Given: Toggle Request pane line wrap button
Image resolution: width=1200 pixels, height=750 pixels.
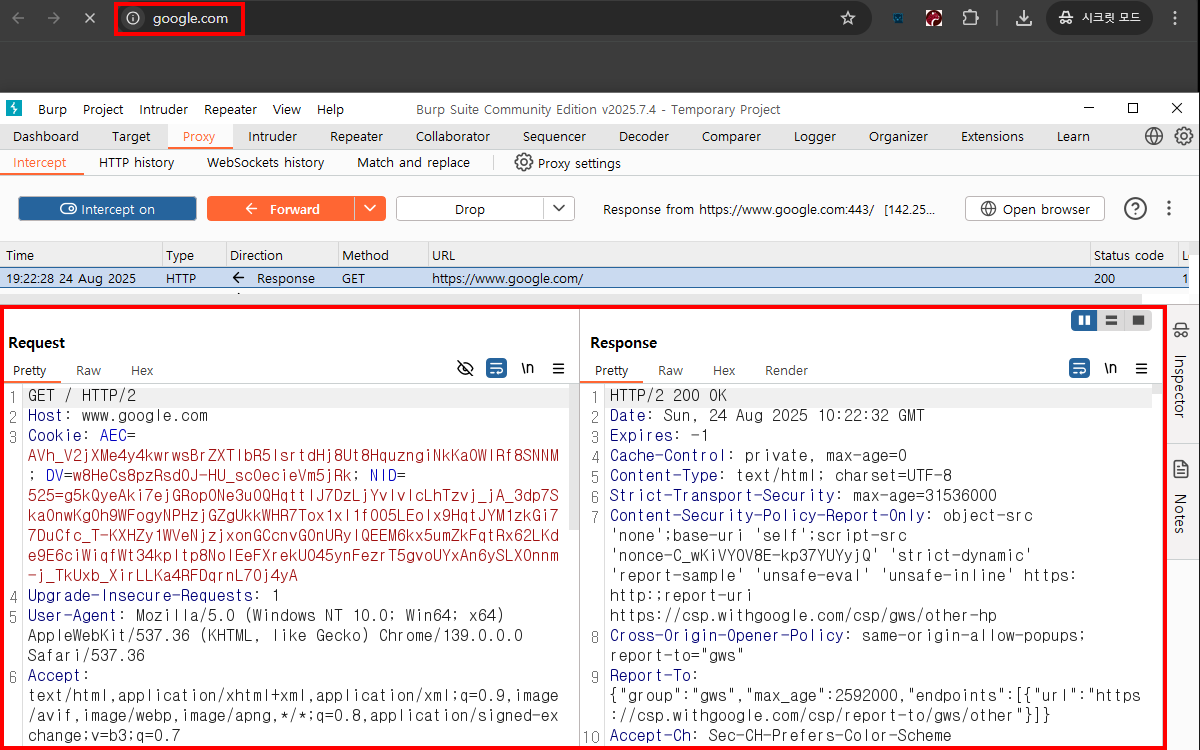Looking at the screenshot, I should tap(496, 369).
